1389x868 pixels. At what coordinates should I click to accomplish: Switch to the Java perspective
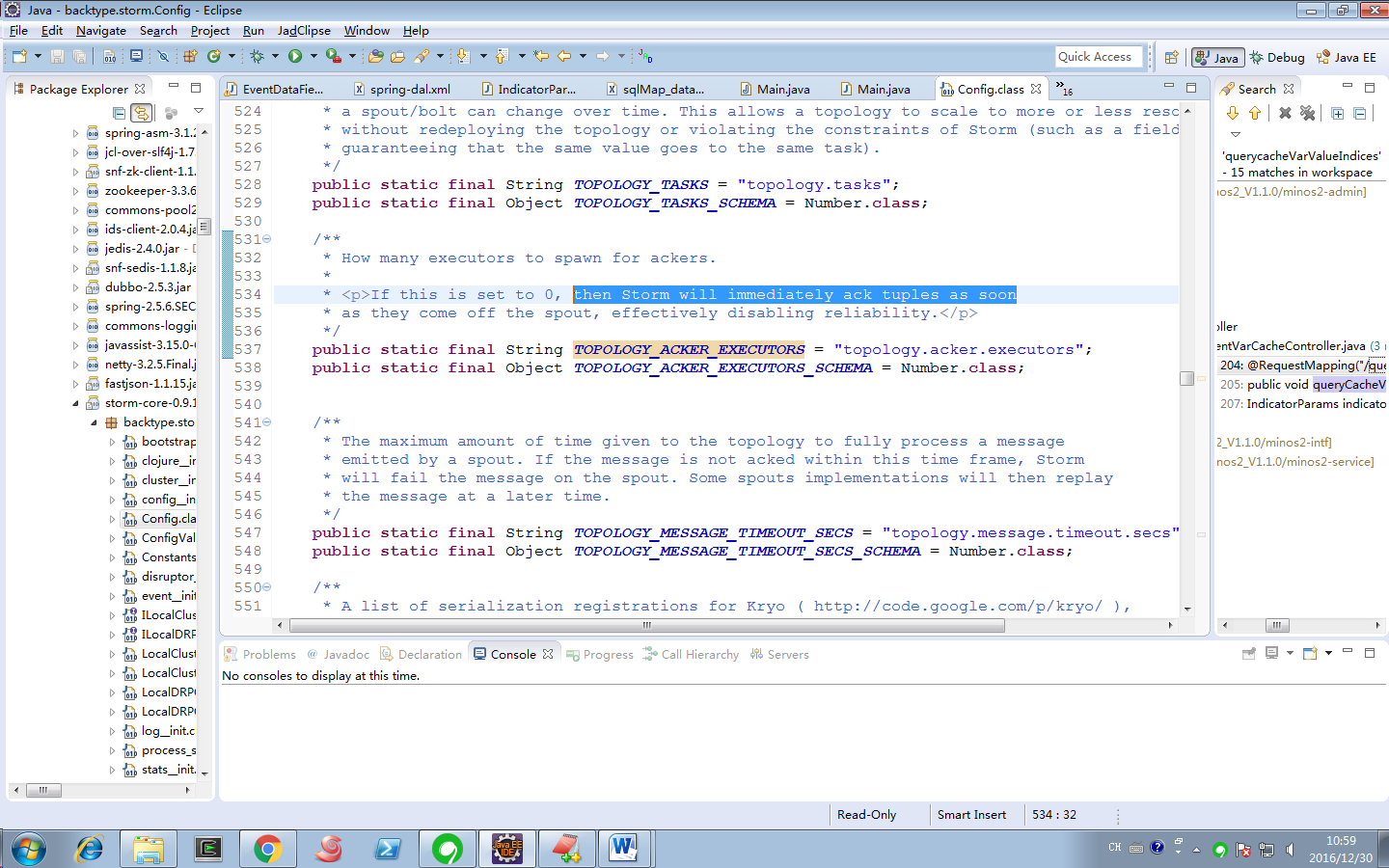1217,58
